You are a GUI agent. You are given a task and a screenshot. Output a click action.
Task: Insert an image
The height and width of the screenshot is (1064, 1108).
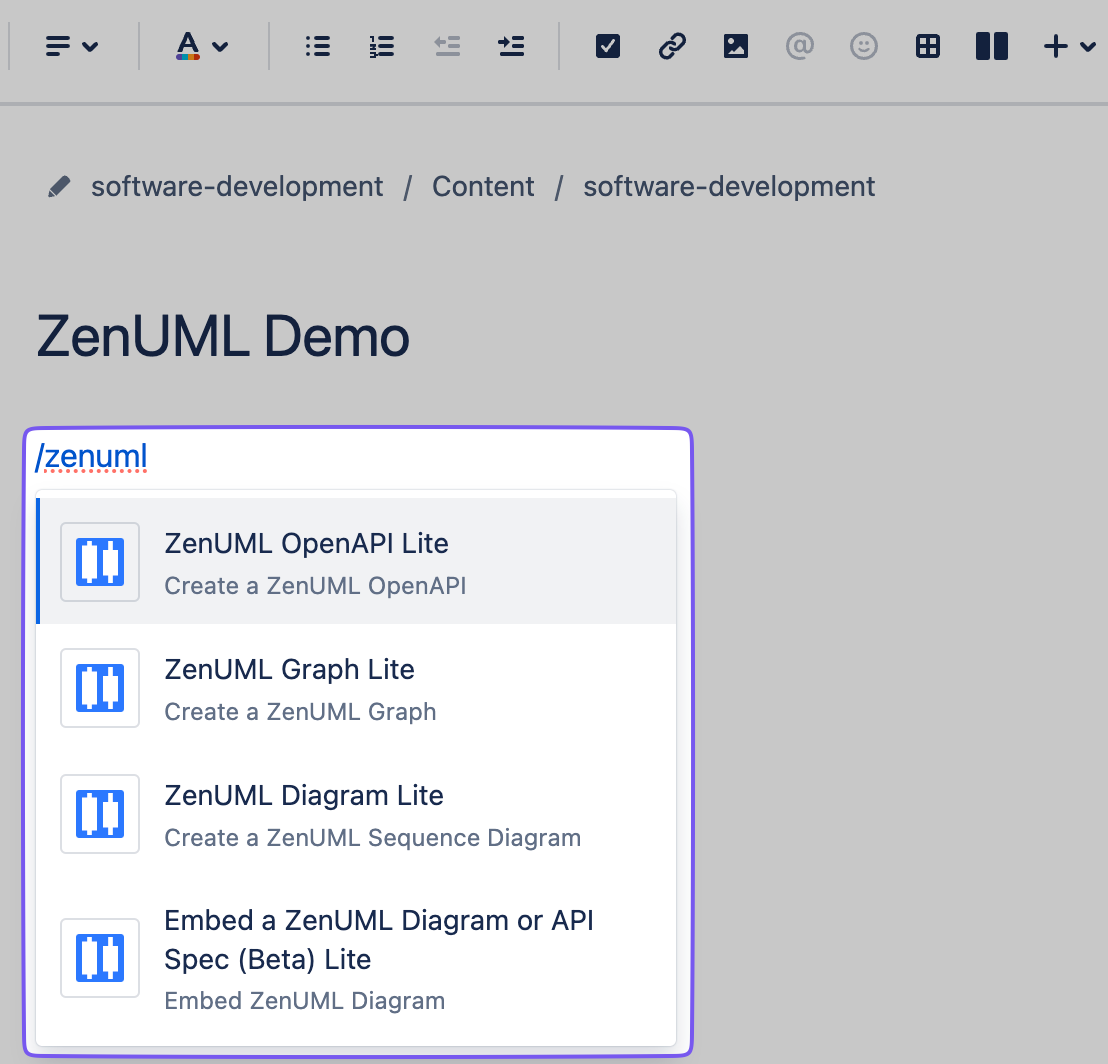tap(735, 46)
